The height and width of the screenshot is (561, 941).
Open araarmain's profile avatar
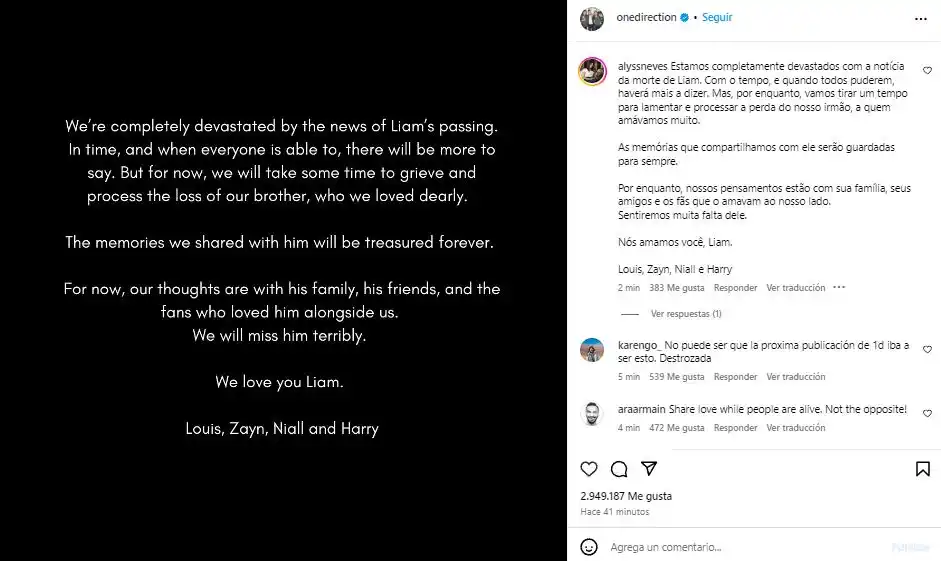[x=592, y=414]
